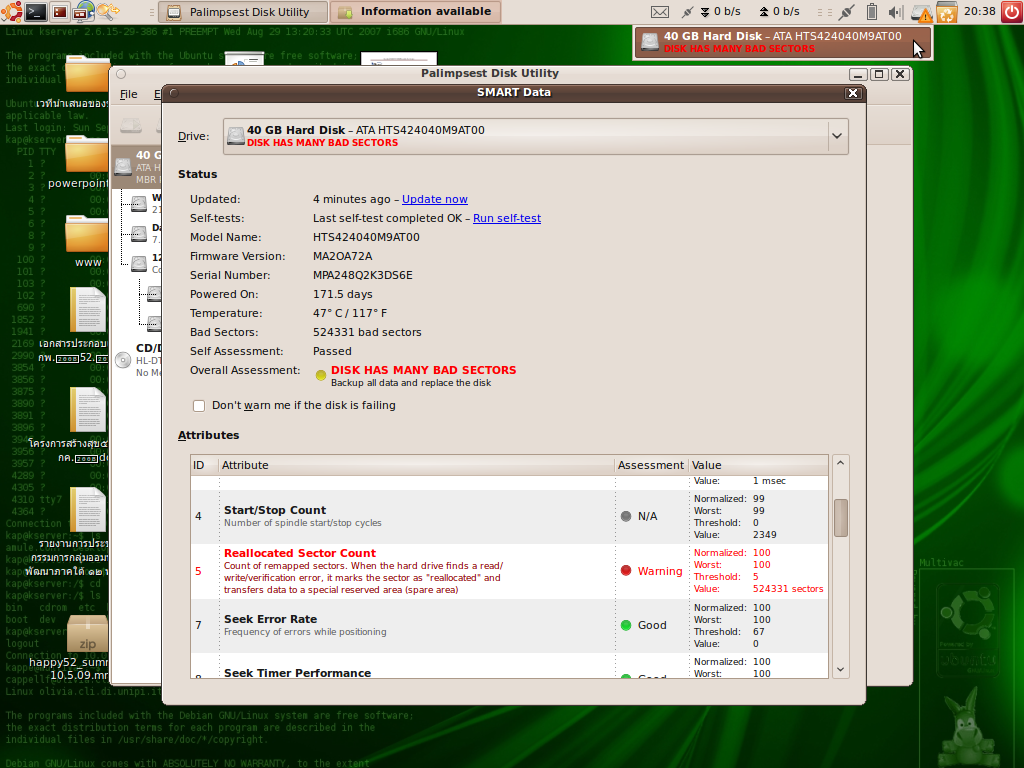Click the battery icon in system tray

pyautogui.click(x=871, y=12)
